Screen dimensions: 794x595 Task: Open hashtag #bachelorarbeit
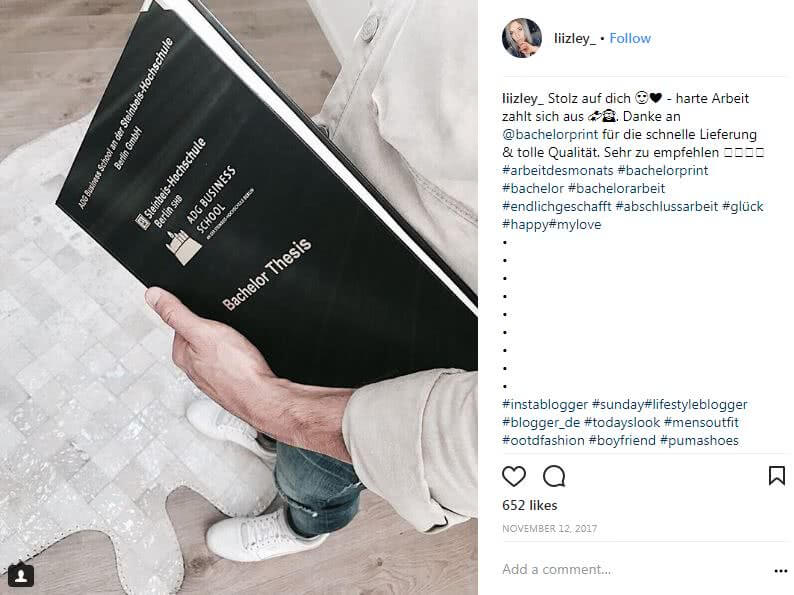coord(616,188)
